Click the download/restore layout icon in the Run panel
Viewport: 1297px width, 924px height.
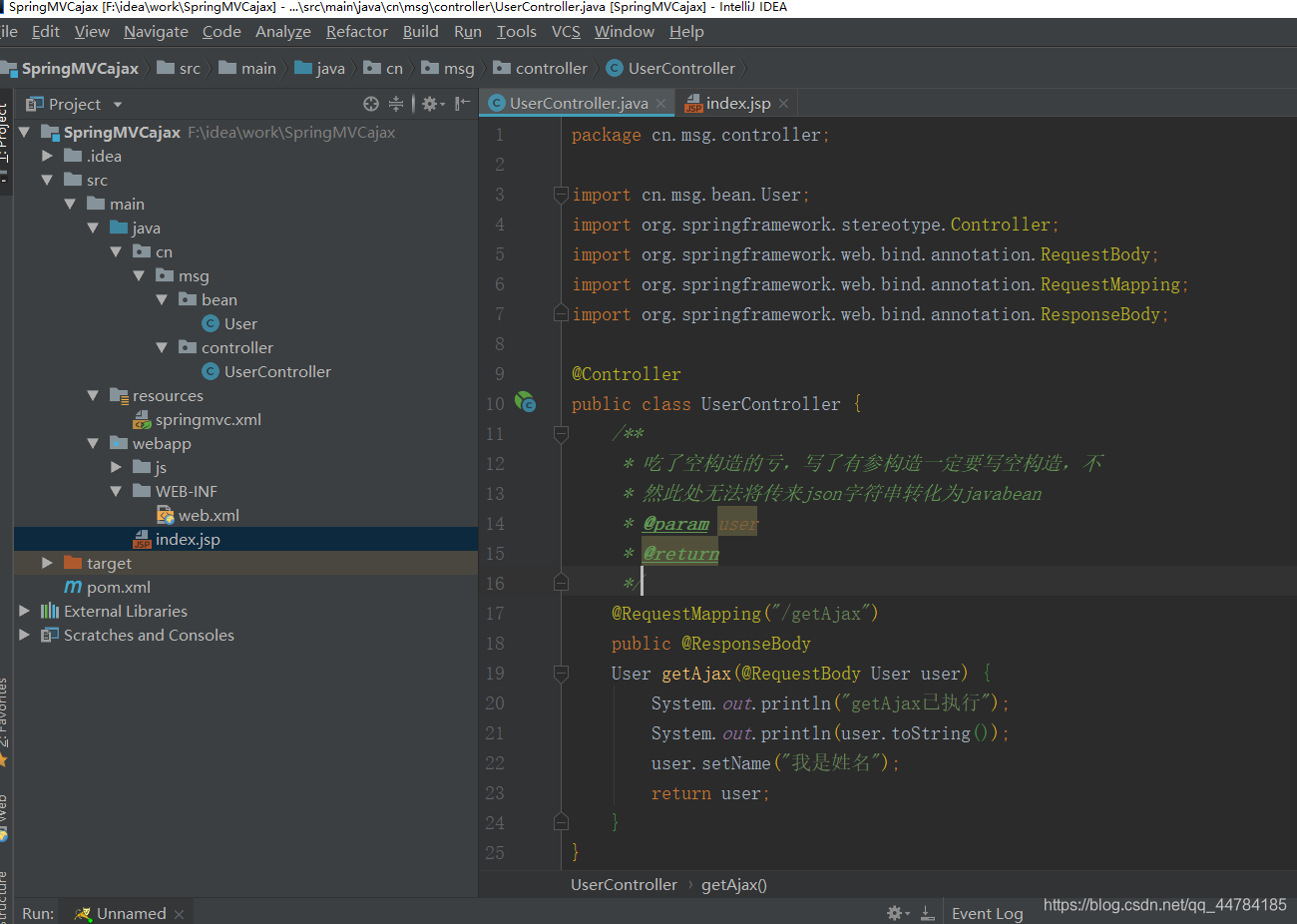coord(927,913)
